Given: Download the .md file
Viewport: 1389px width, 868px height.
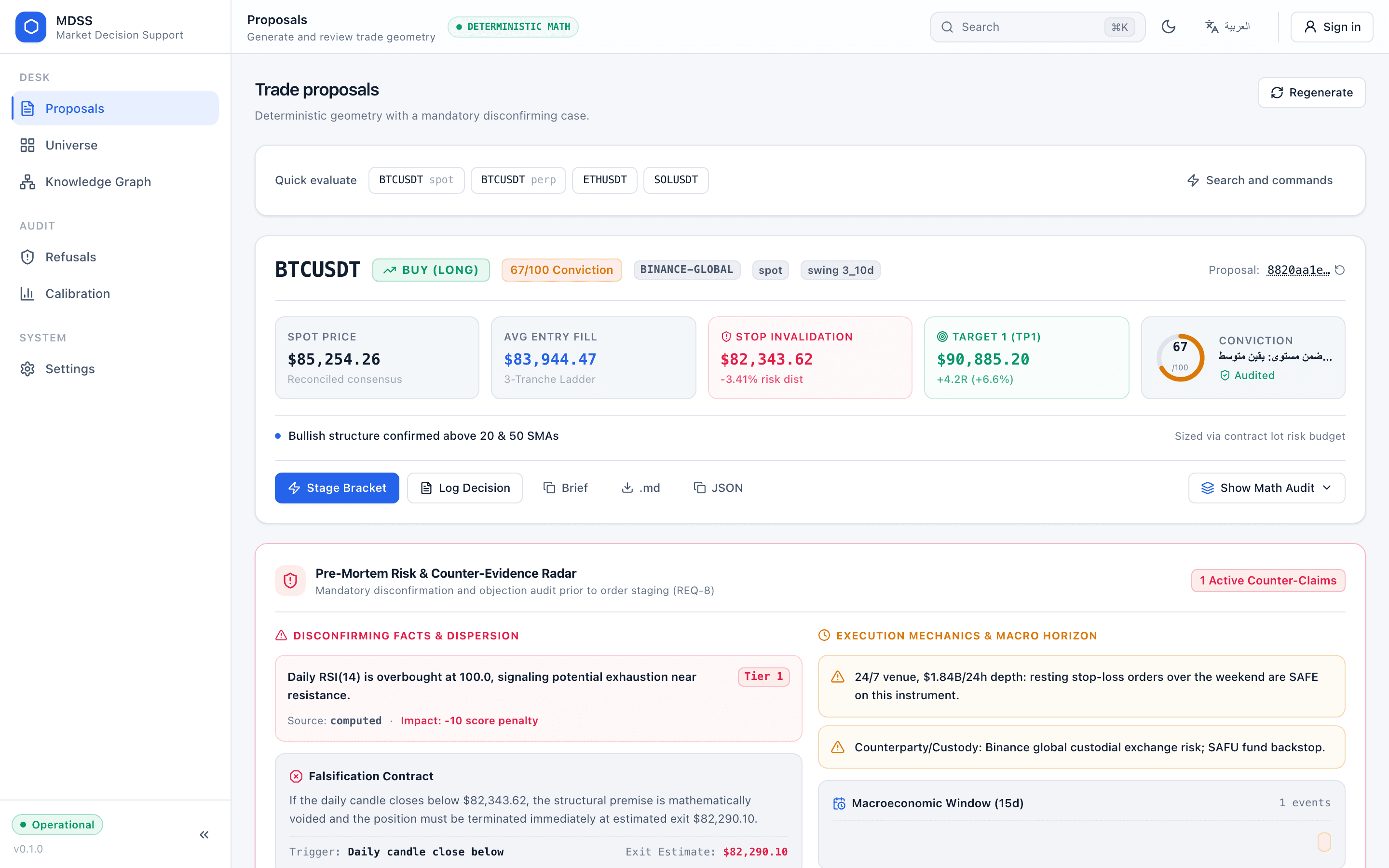Looking at the screenshot, I should 640,488.
